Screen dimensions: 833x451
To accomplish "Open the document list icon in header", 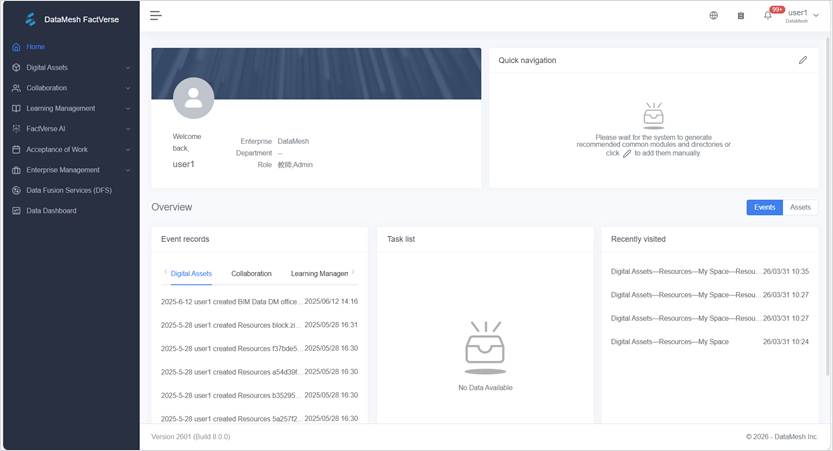I will point(741,16).
